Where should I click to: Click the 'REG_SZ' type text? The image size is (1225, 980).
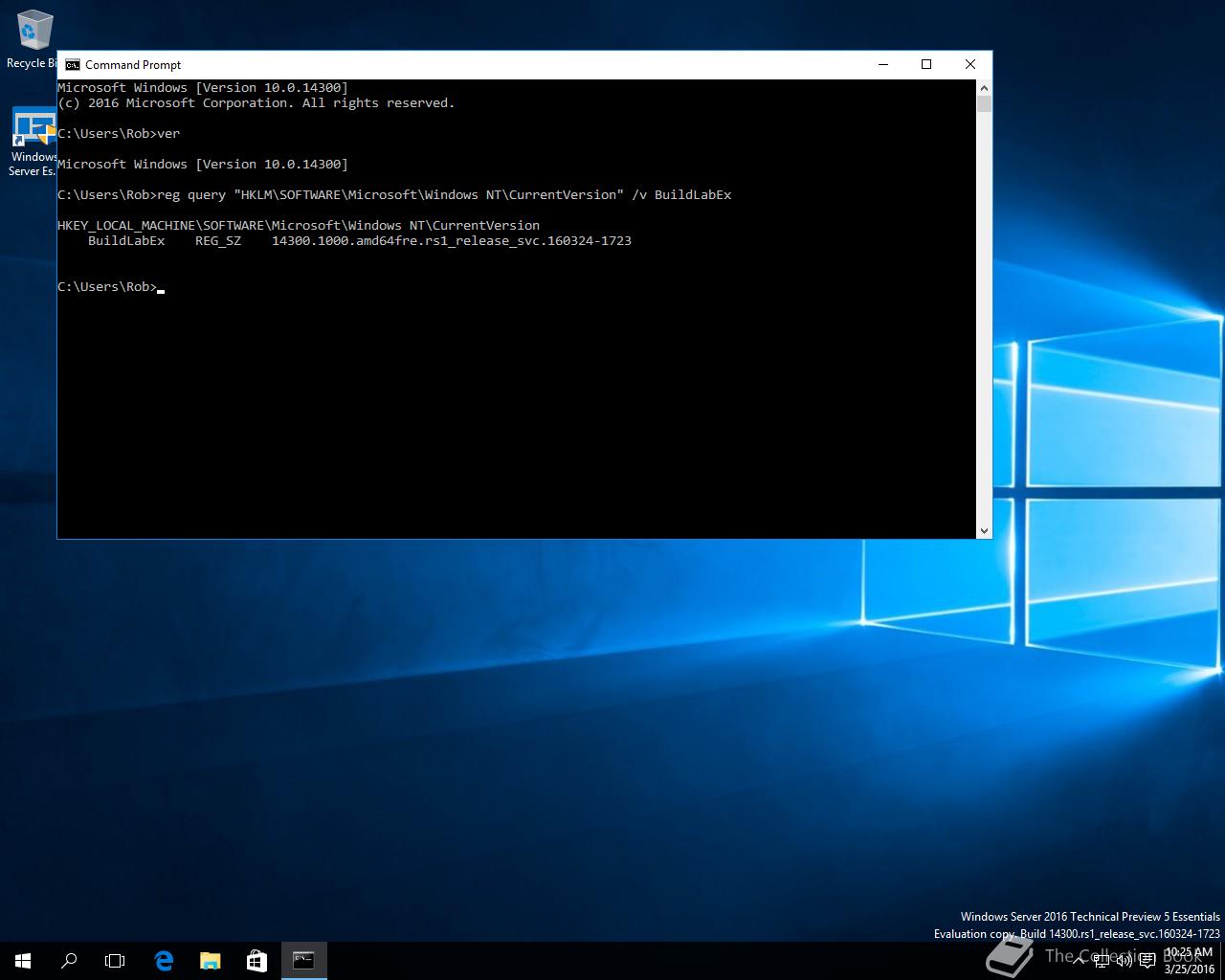(x=218, y=240)
